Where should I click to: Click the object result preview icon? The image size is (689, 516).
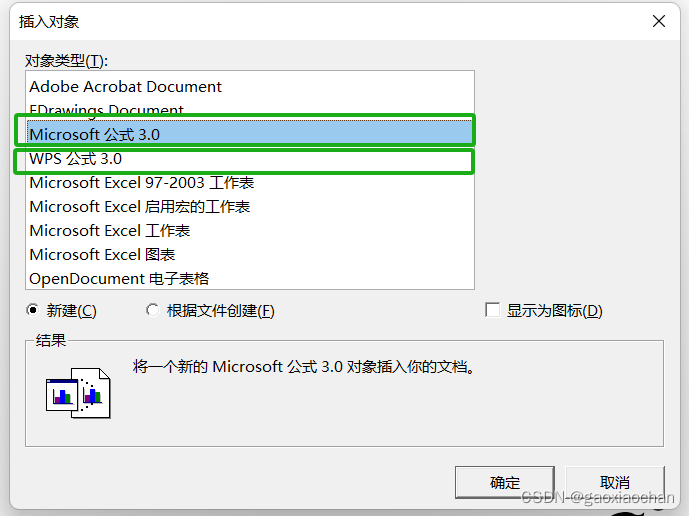tap(78, 393)
